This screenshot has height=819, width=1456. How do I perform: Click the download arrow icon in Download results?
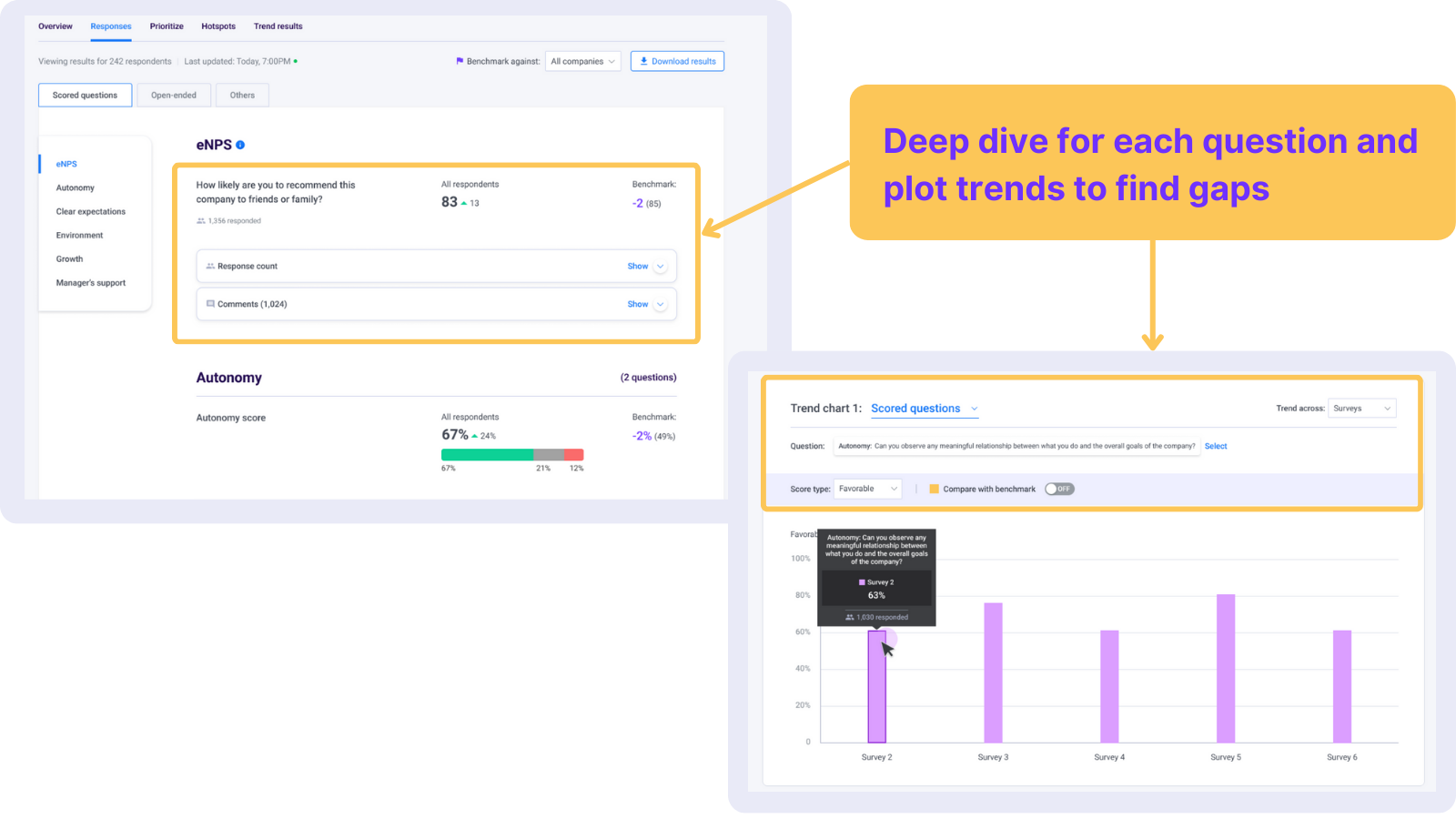pyautogui.click(x=644, y=61)
